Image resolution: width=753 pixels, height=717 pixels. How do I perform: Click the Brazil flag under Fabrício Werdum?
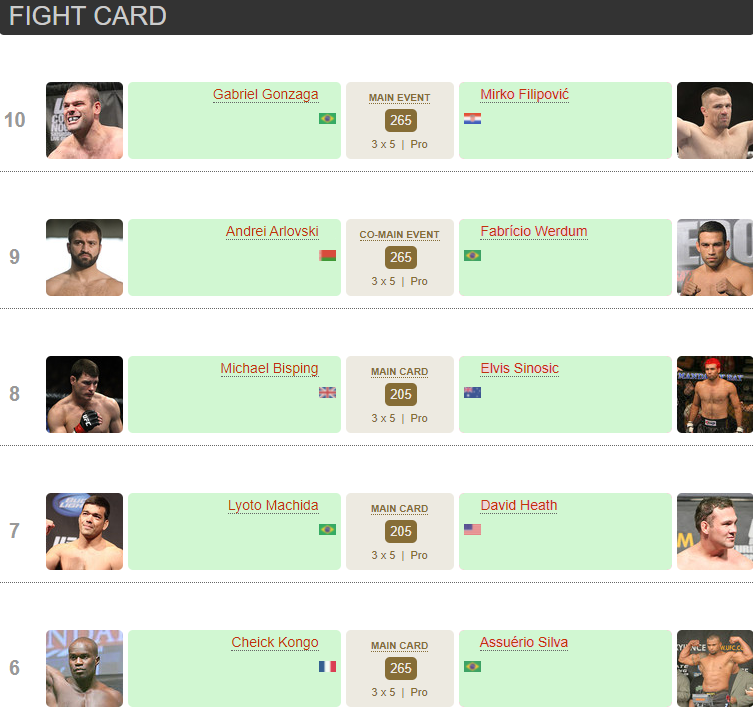[x=472, y=255]
